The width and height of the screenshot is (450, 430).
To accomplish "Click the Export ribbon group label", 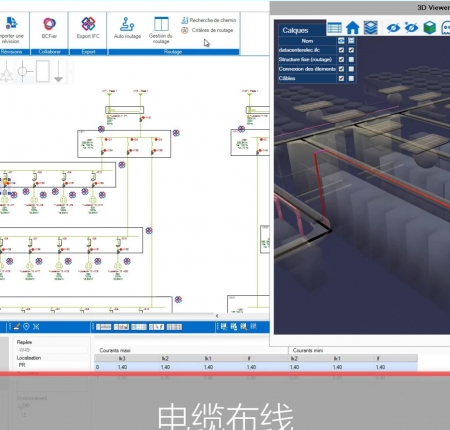I will click(88, 52).
